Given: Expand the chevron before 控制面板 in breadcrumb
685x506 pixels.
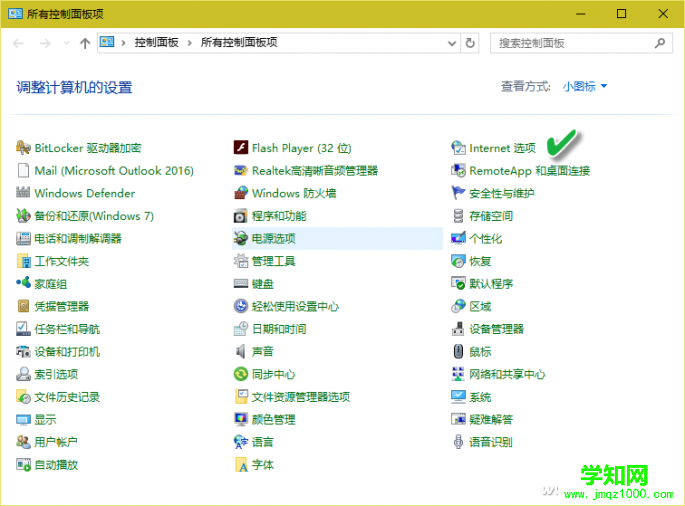Looking at the screenshot, I should point(124,43).
